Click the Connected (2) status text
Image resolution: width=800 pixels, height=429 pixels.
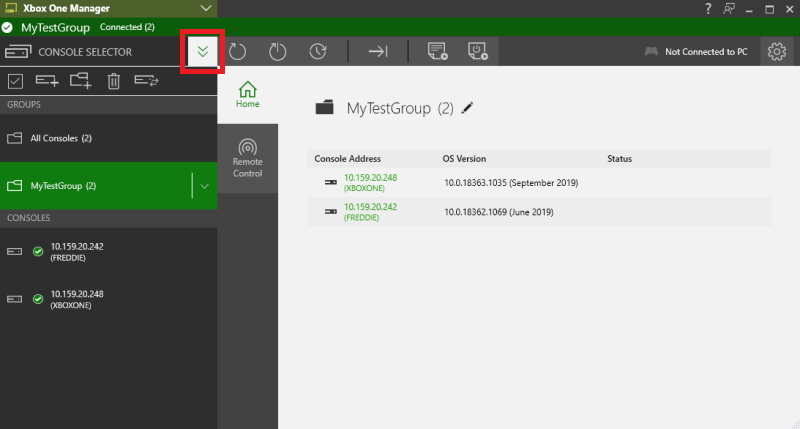pos(127,27)
